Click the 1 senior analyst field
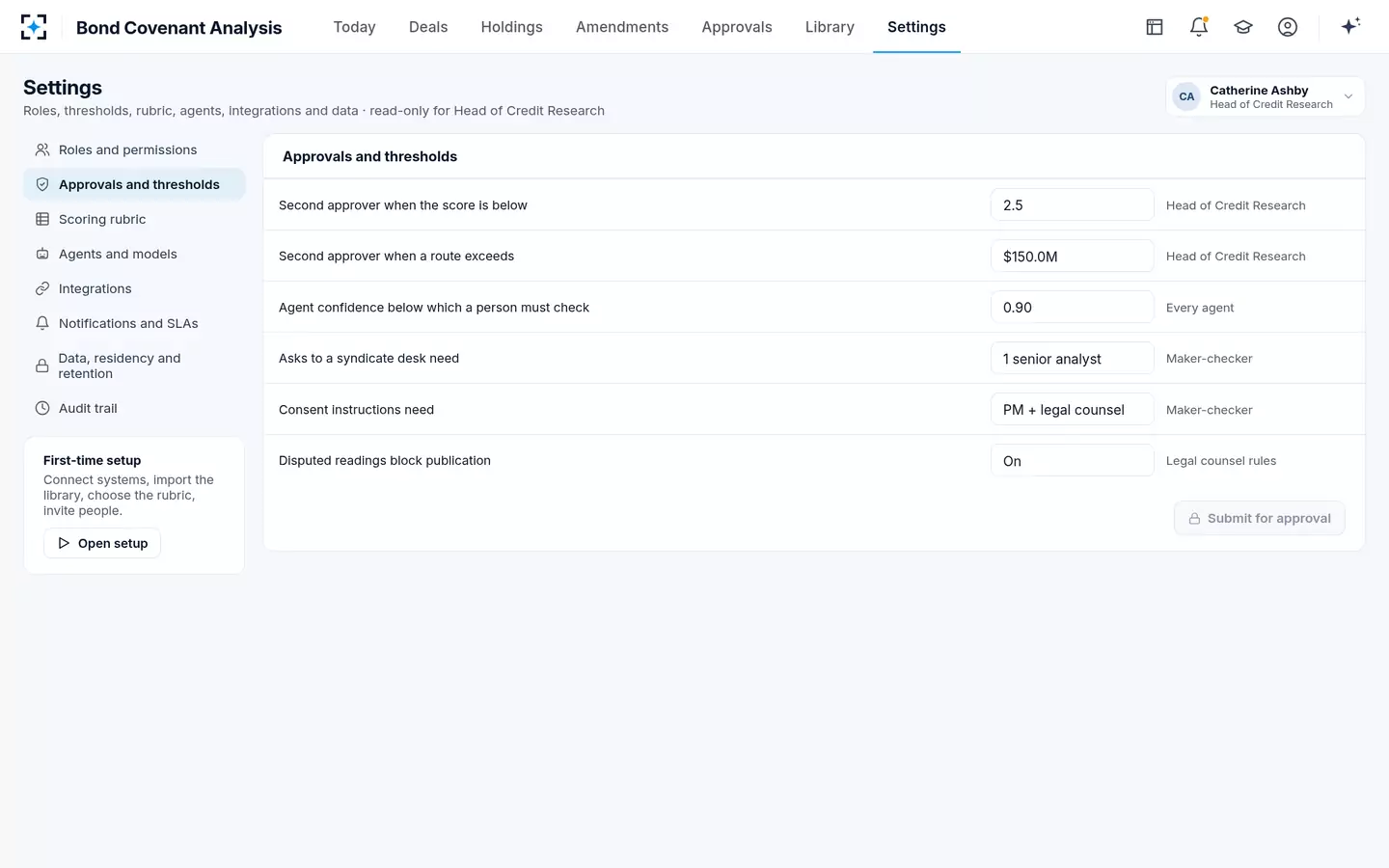1389x868 pixels. pos(1072,358)
